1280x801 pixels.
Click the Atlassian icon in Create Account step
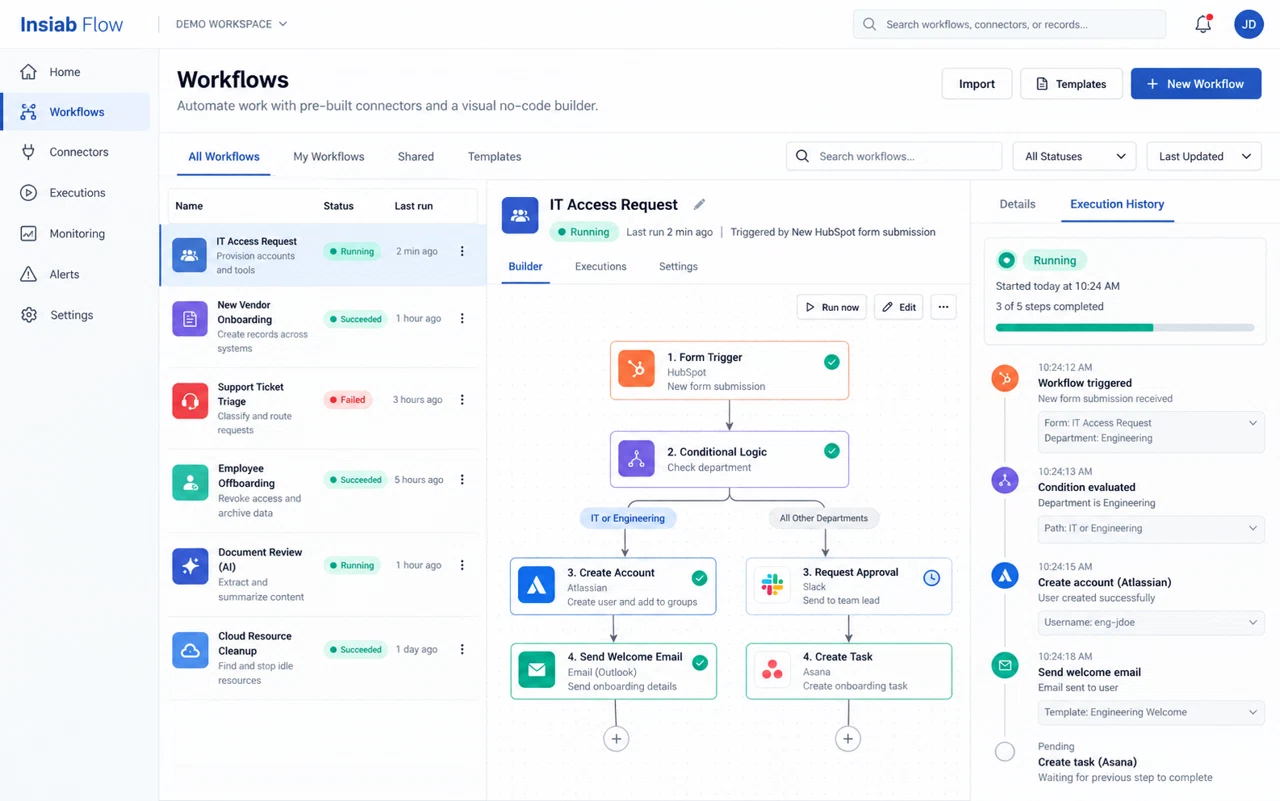tap(536, 585)
